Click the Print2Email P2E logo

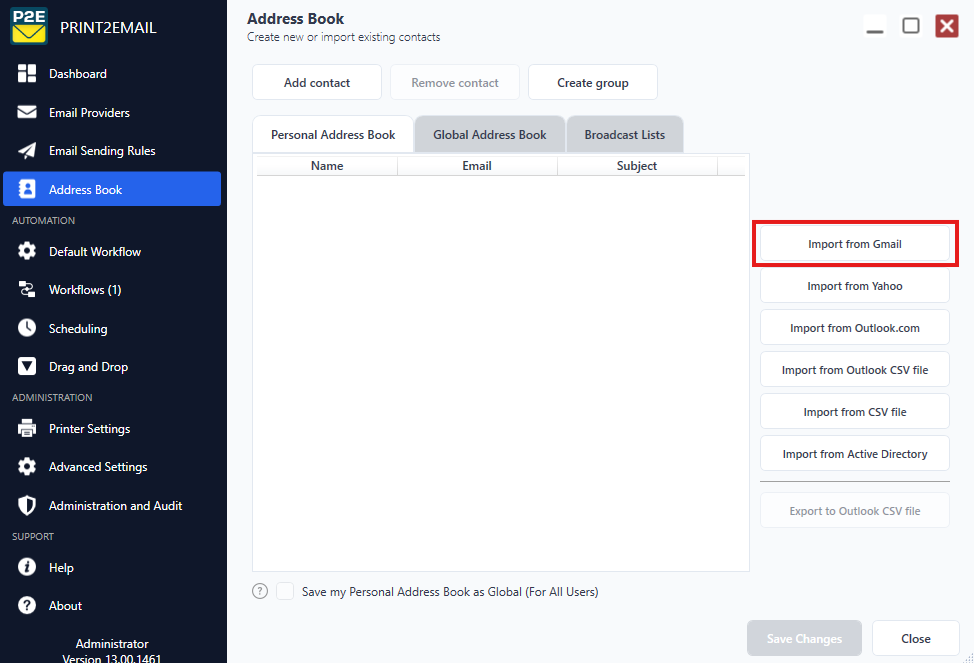point(29,26)
